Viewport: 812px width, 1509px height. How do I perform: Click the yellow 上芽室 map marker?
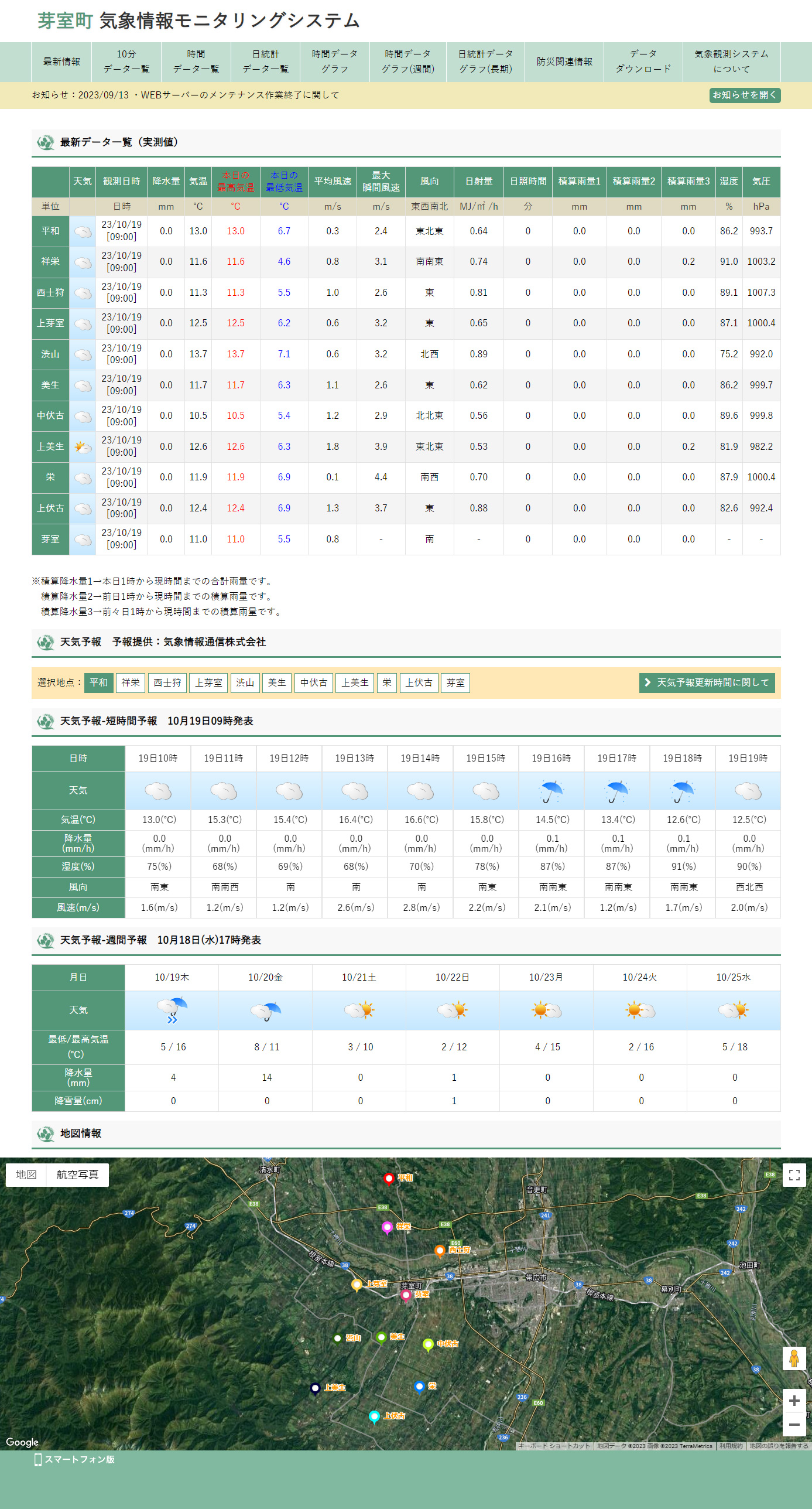click(x=357, y=1285)
